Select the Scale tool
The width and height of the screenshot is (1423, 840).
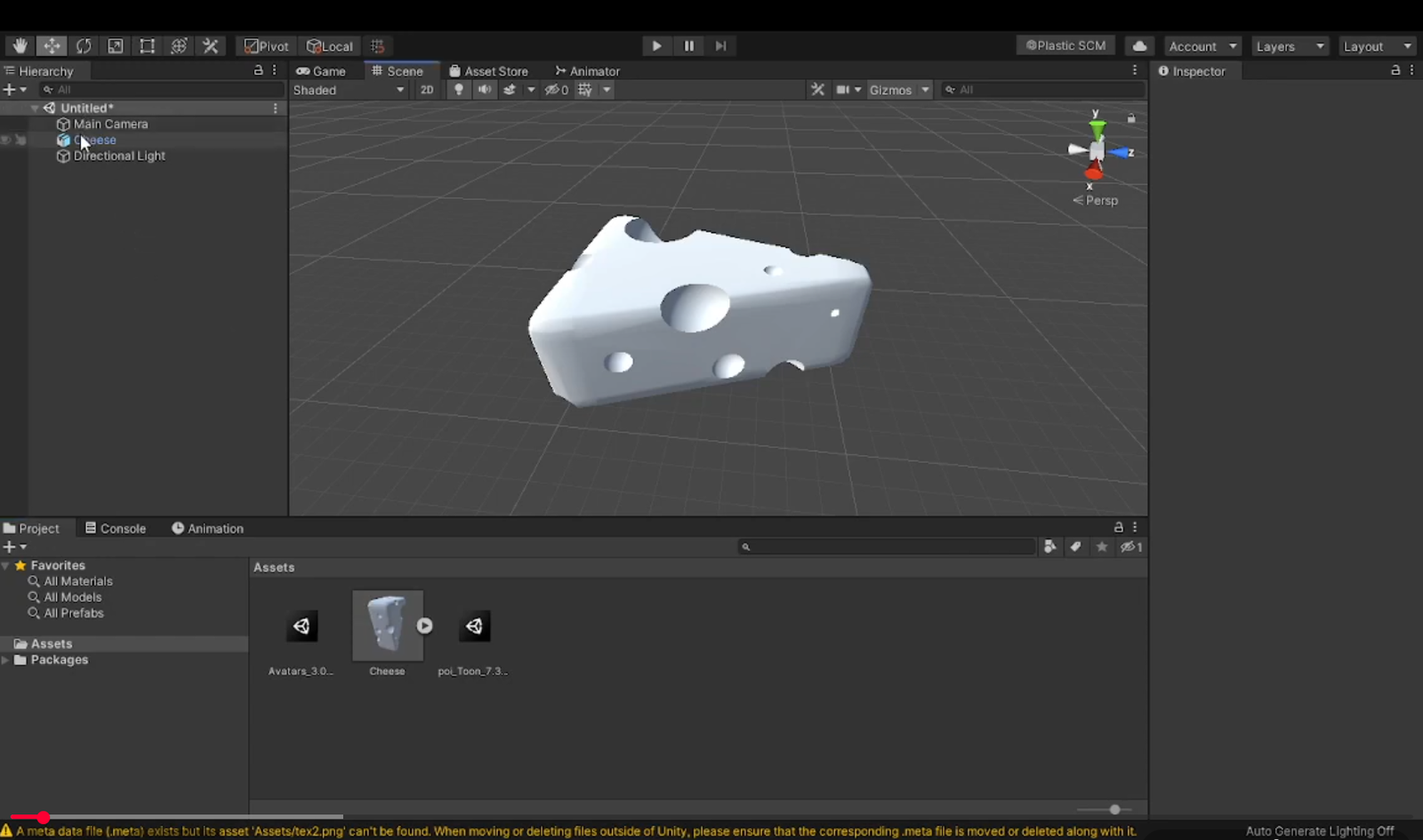[x=116, y=45]
